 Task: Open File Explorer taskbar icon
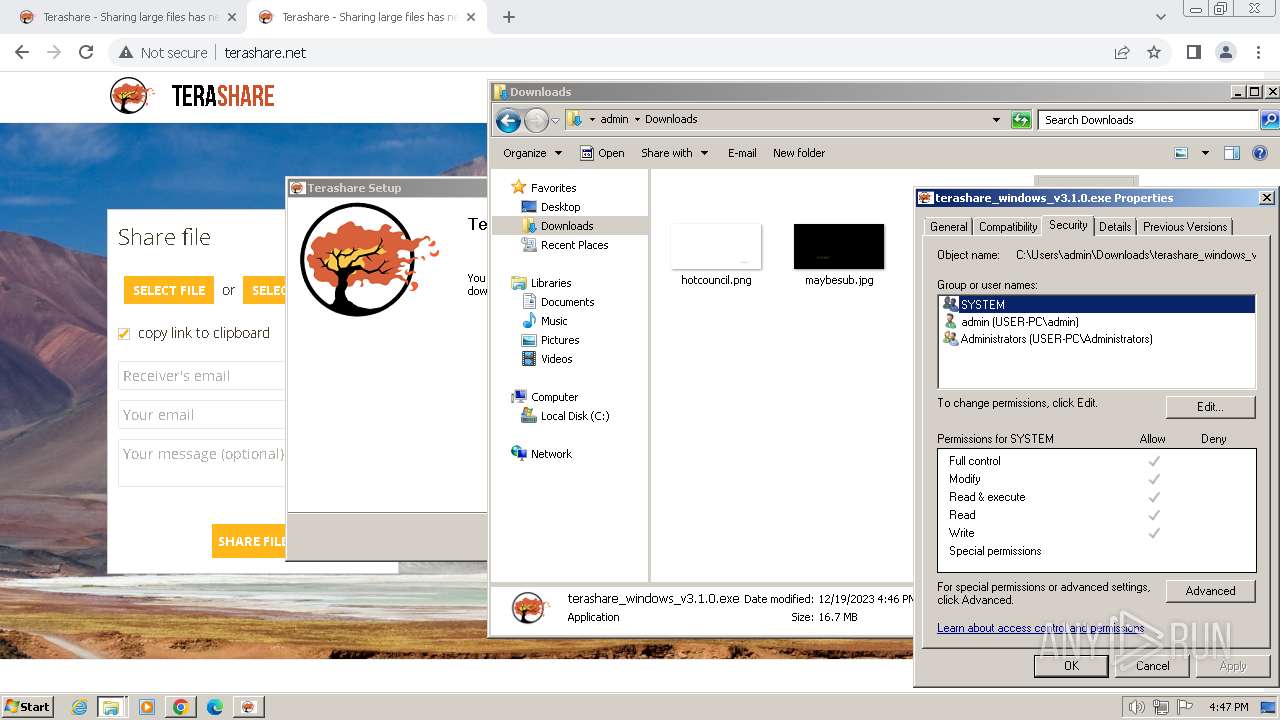click(111, 707)
